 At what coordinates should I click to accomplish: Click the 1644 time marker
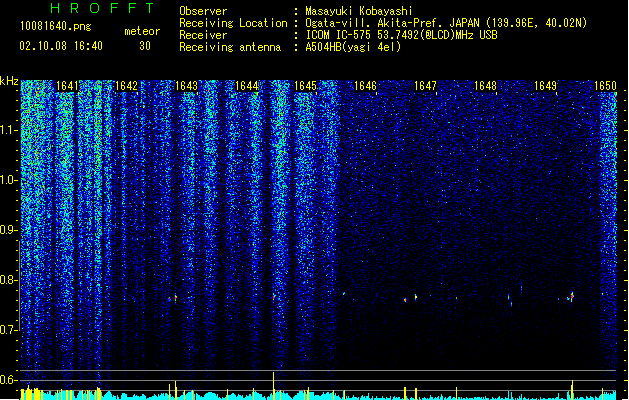tap(246, 86)
